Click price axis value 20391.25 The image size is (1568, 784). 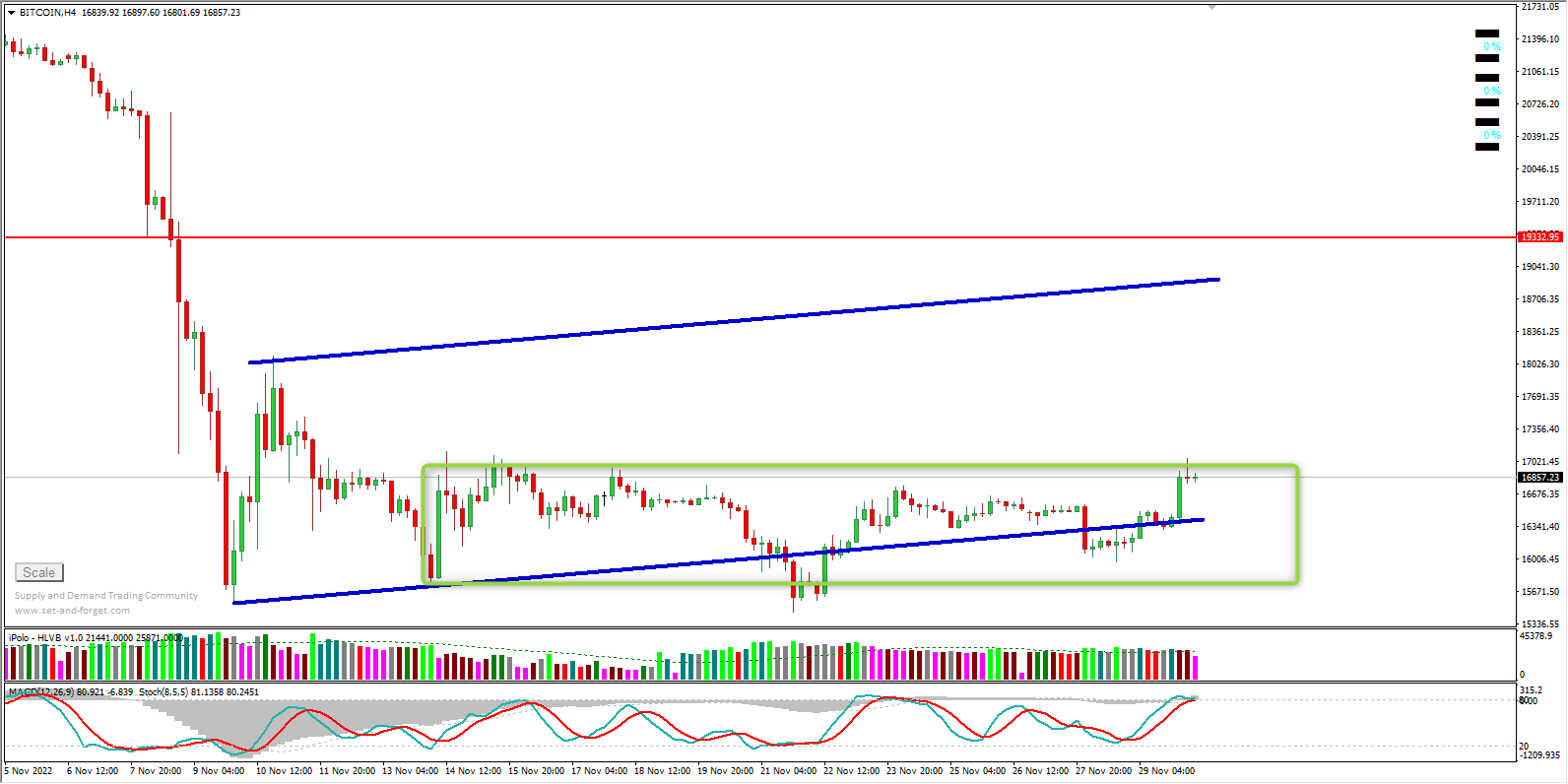click(1540, 137)
